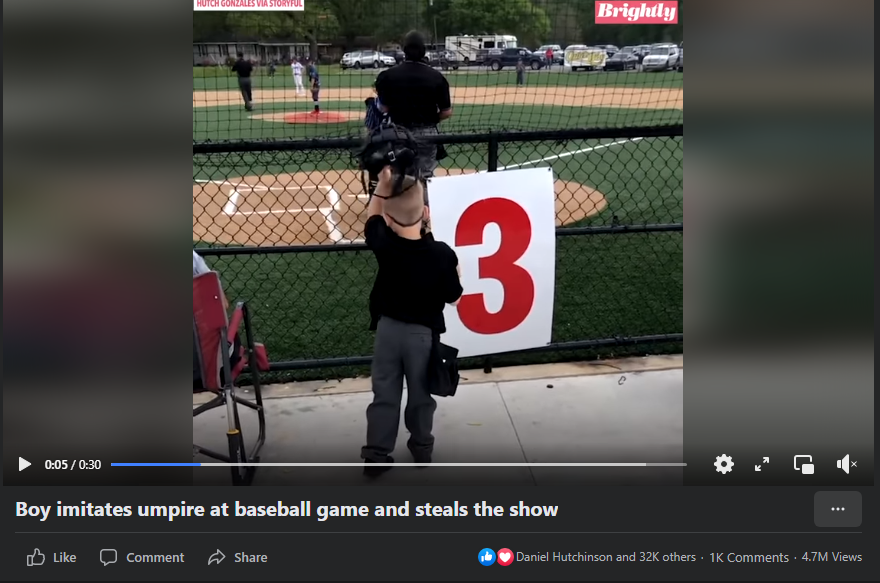The image size is (880, 583).
Task: Click the Brightly logo watermark
Action: (636, 12)
